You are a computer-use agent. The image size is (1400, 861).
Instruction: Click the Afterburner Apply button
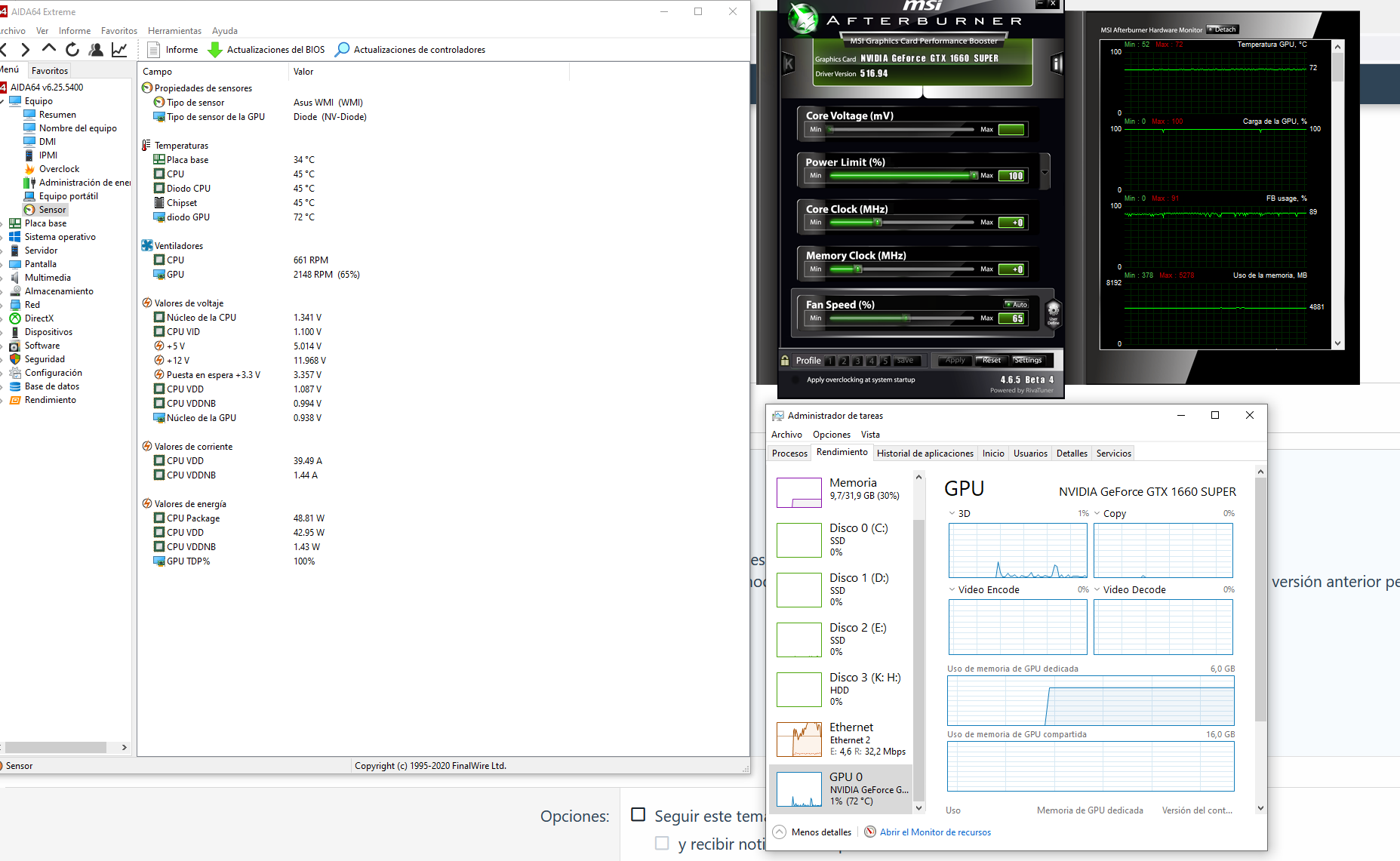coord(955,361)
